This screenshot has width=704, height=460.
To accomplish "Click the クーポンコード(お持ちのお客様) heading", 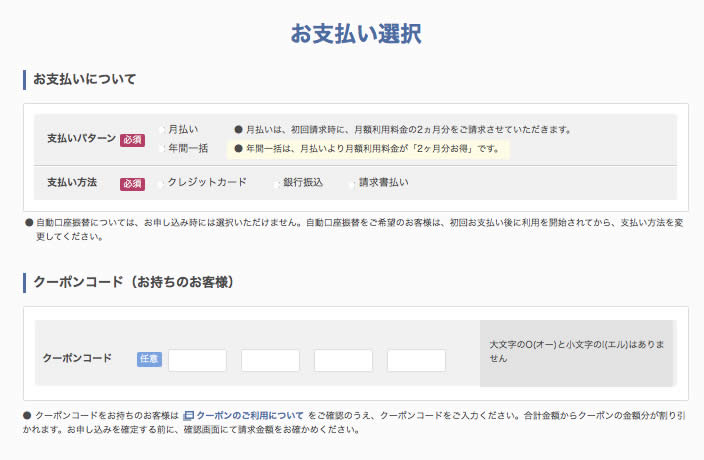I will click(x=133, y=282).
